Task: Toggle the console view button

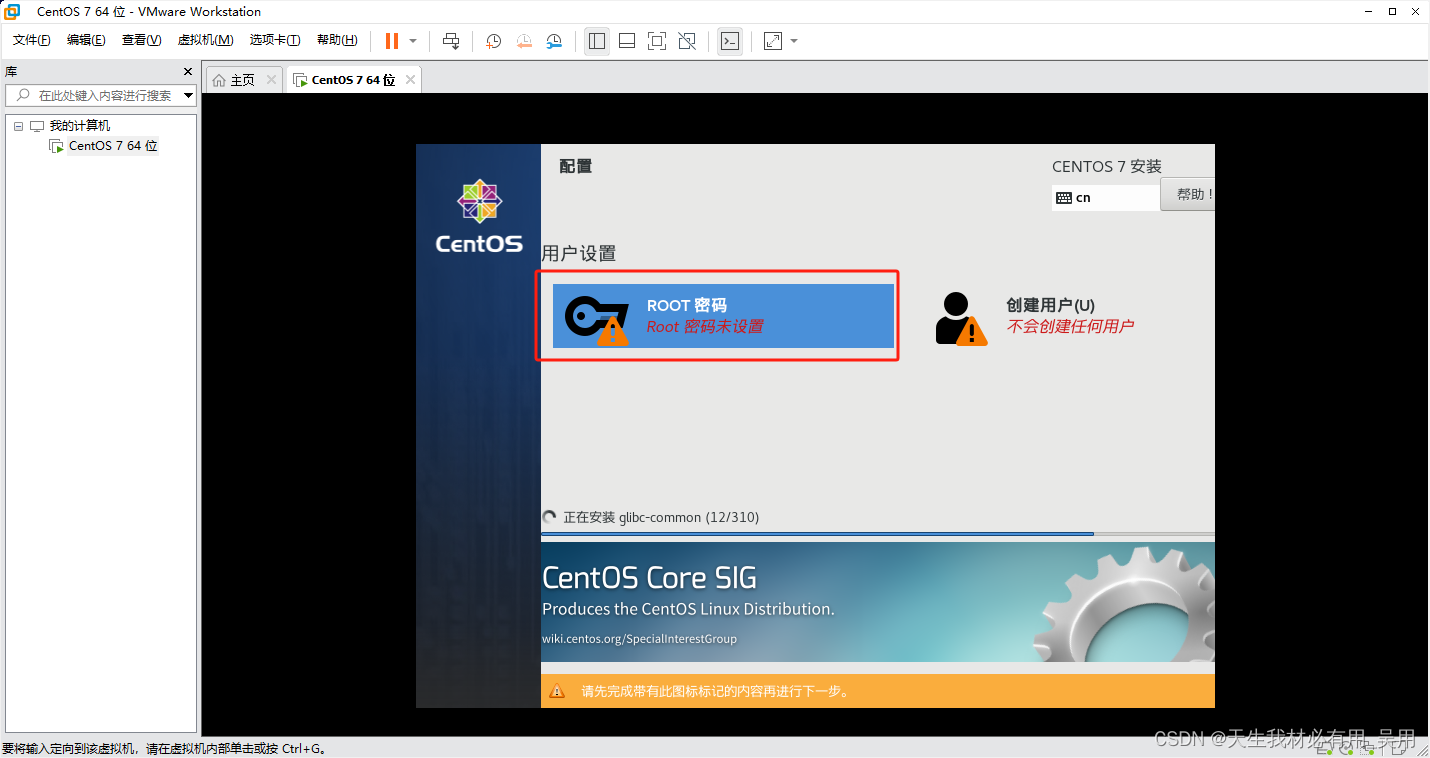Action: [730, 41]
